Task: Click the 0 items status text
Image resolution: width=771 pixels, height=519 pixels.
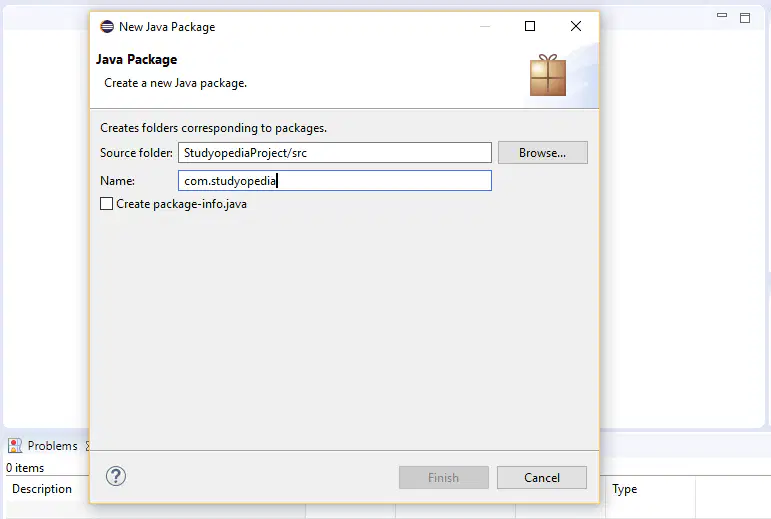Action: [25, 468]
